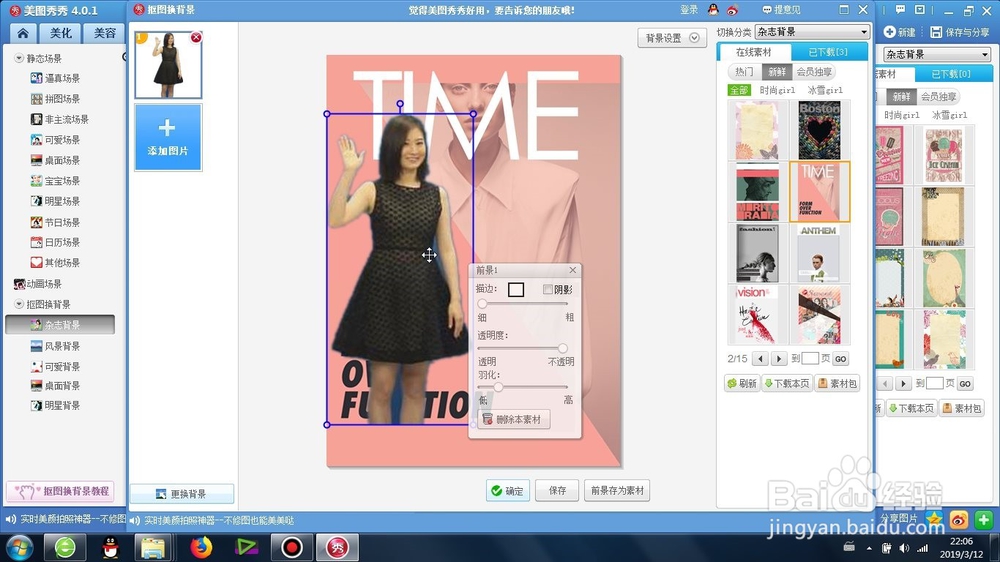The width and height of the screenshot is (1000, 562).
Task: Switch to the 美化 tab
Action: click(x=61, y=33)
